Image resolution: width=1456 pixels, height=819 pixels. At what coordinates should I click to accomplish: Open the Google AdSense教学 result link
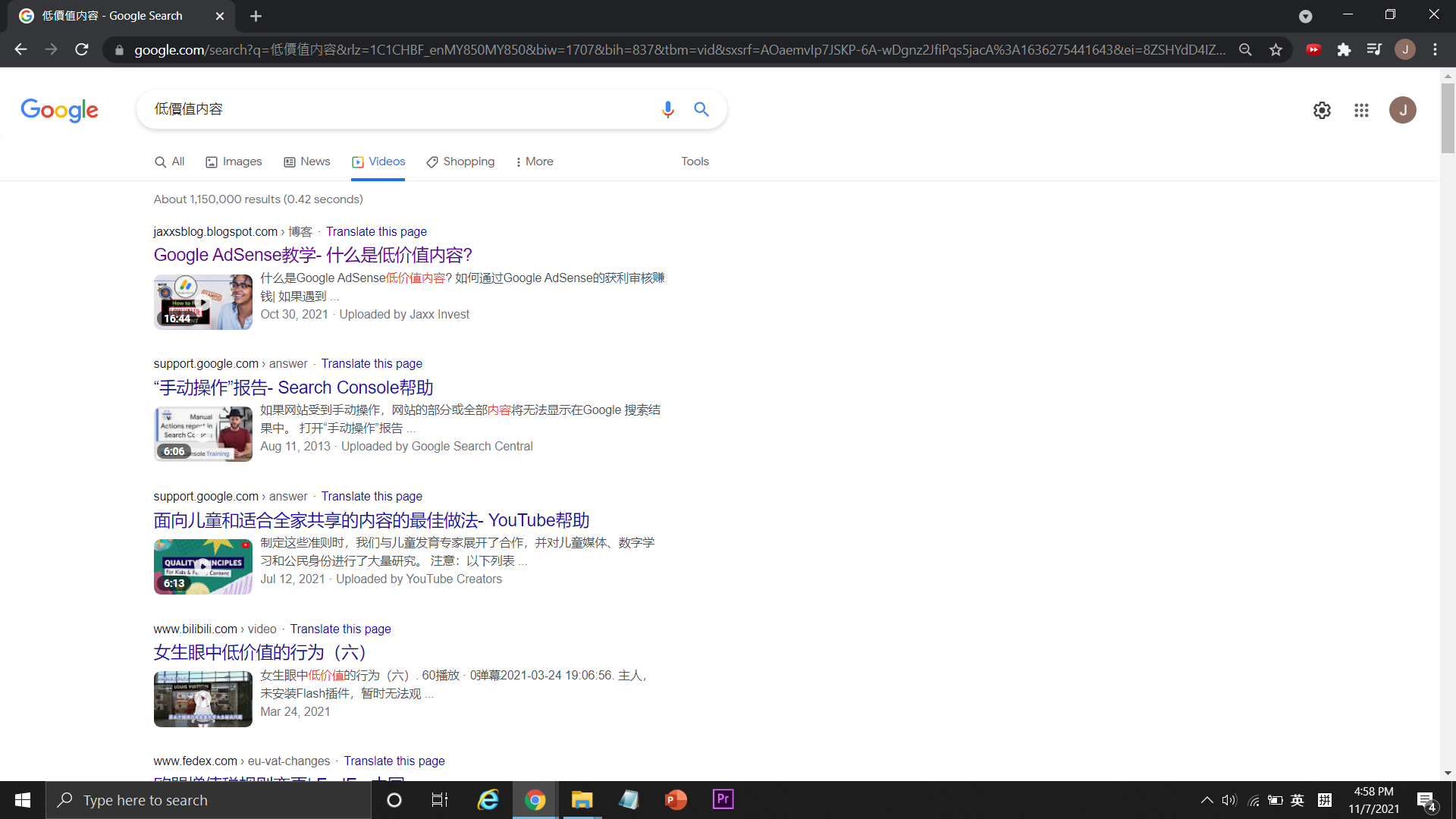point(312,255)
